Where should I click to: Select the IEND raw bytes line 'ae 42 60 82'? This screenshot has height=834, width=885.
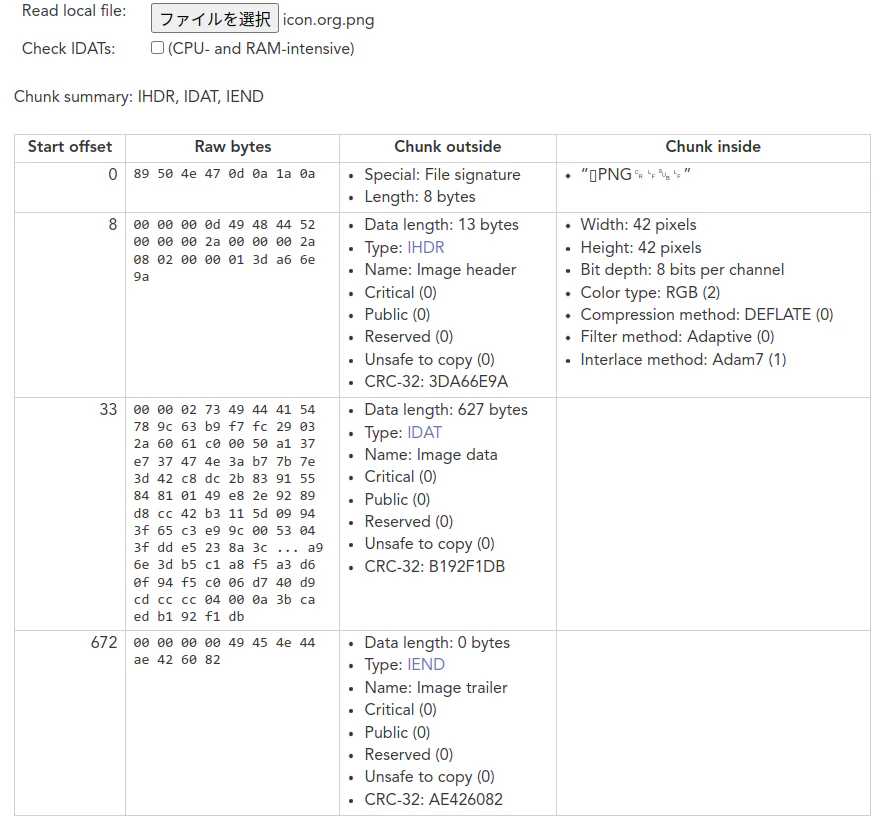[x=177, y=660]
